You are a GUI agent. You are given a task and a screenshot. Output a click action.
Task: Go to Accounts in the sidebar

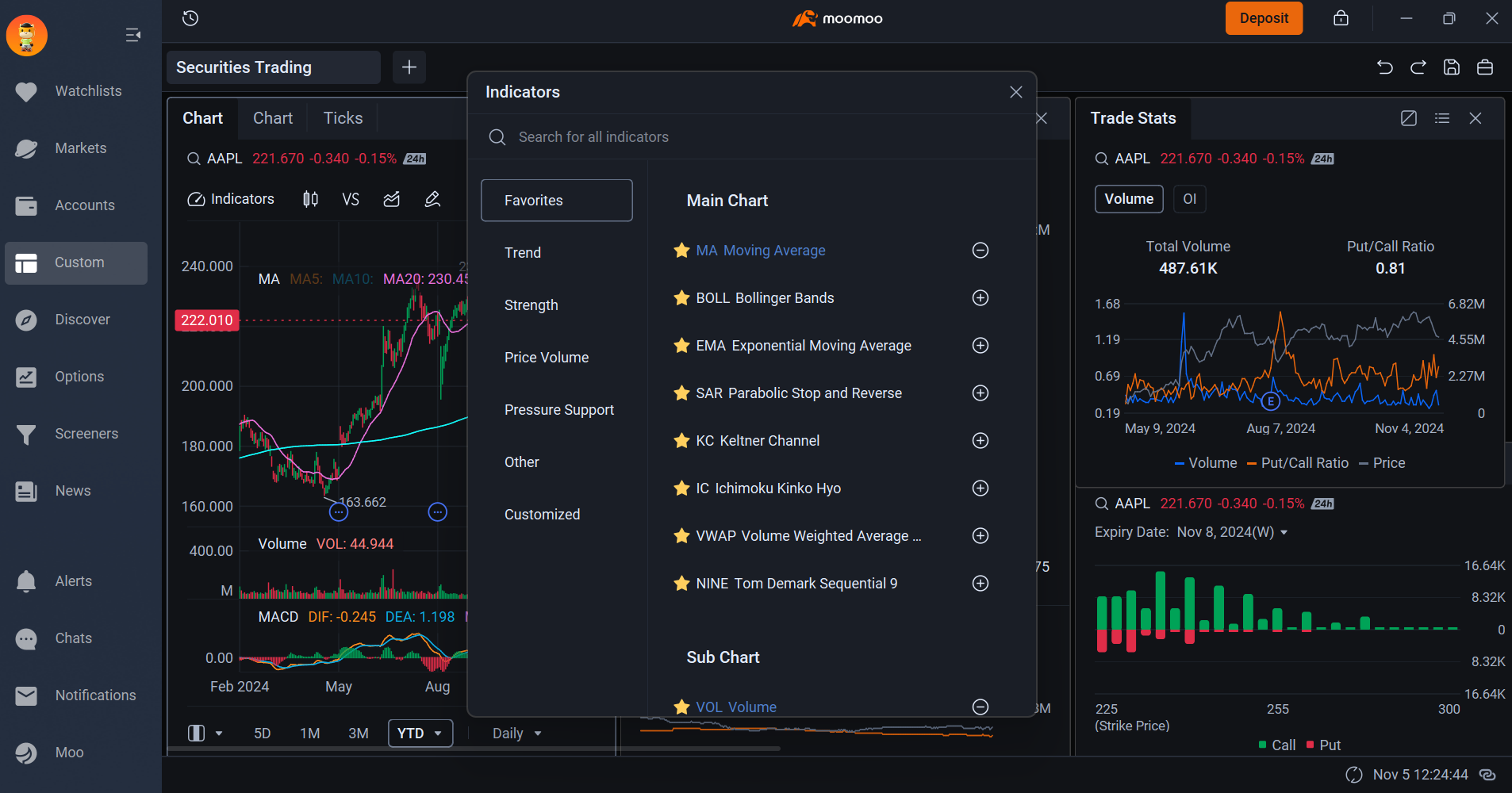pos(76,205)
